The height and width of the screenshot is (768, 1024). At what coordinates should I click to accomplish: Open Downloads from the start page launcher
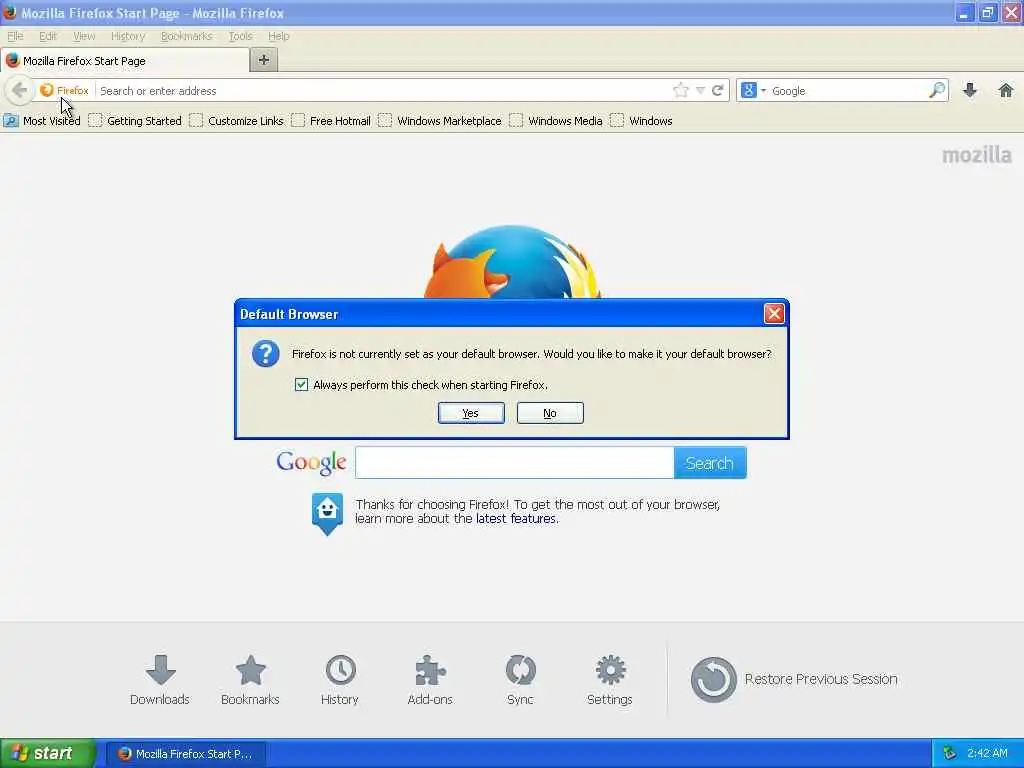click(x=160, y=680)
